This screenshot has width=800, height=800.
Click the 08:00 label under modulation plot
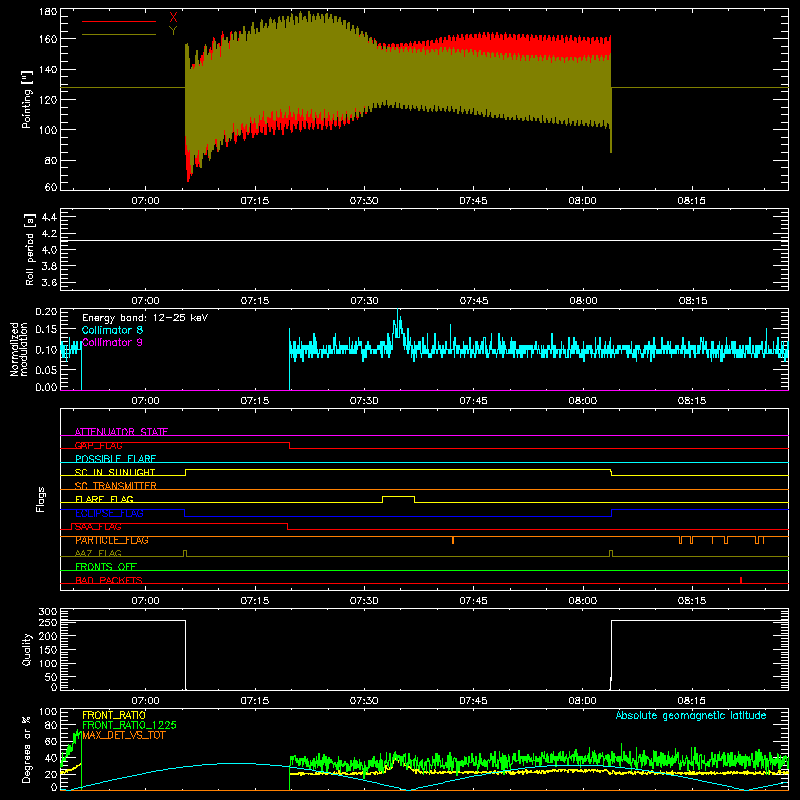click(583, 401)
